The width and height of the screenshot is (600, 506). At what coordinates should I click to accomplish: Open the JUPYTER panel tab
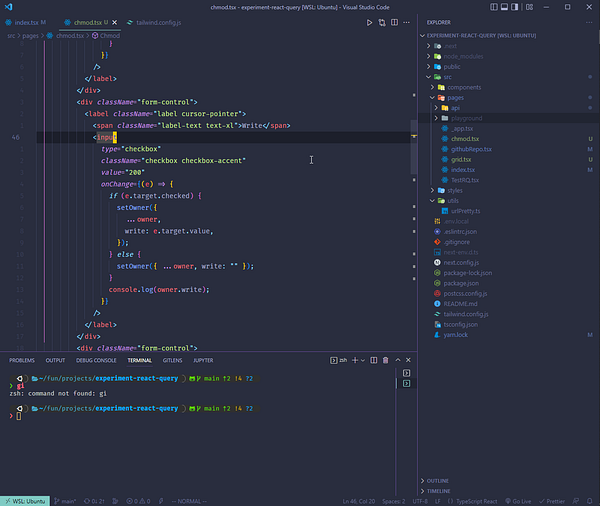click(x=203, y=361)
